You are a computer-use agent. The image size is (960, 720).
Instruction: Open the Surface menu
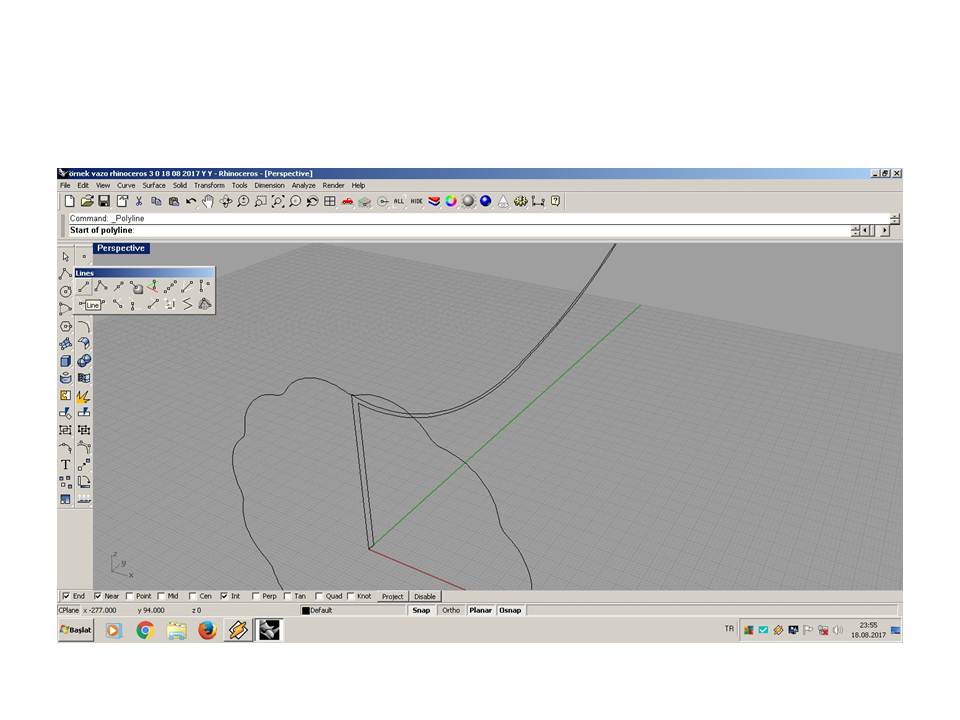(154, 185)
